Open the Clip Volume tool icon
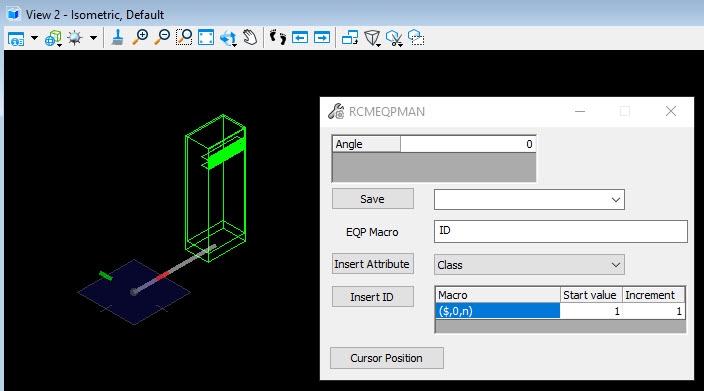704x391 pixels. coord(394,38)
